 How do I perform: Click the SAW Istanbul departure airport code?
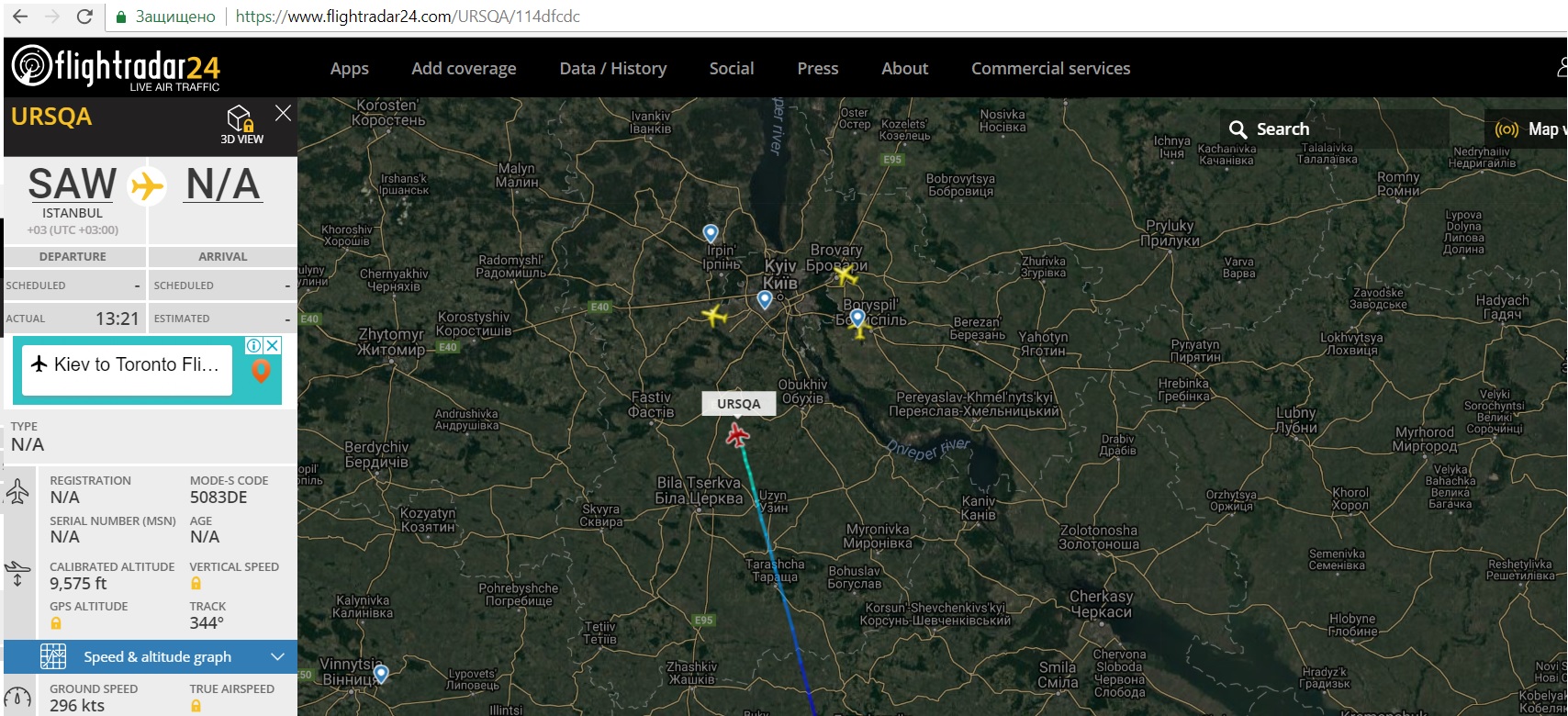pos(73,185)
